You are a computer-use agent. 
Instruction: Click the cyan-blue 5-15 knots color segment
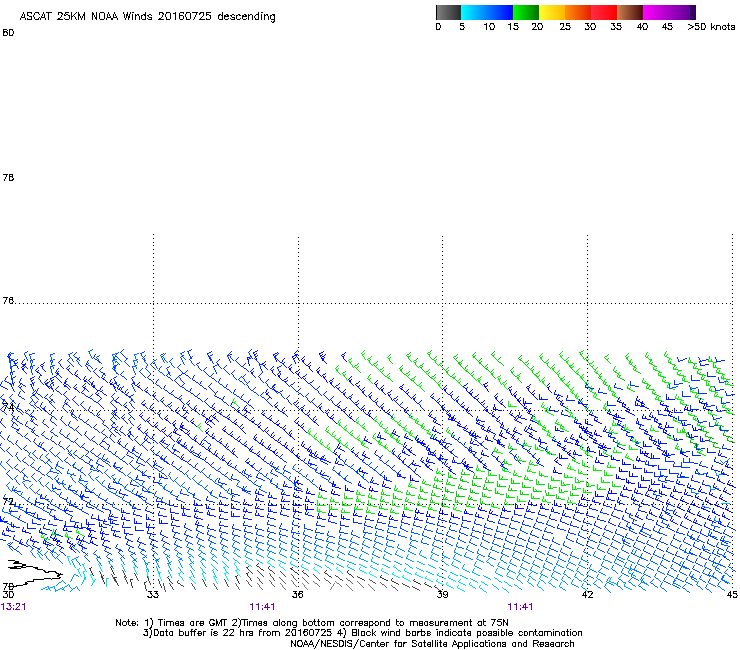point(487,12)
